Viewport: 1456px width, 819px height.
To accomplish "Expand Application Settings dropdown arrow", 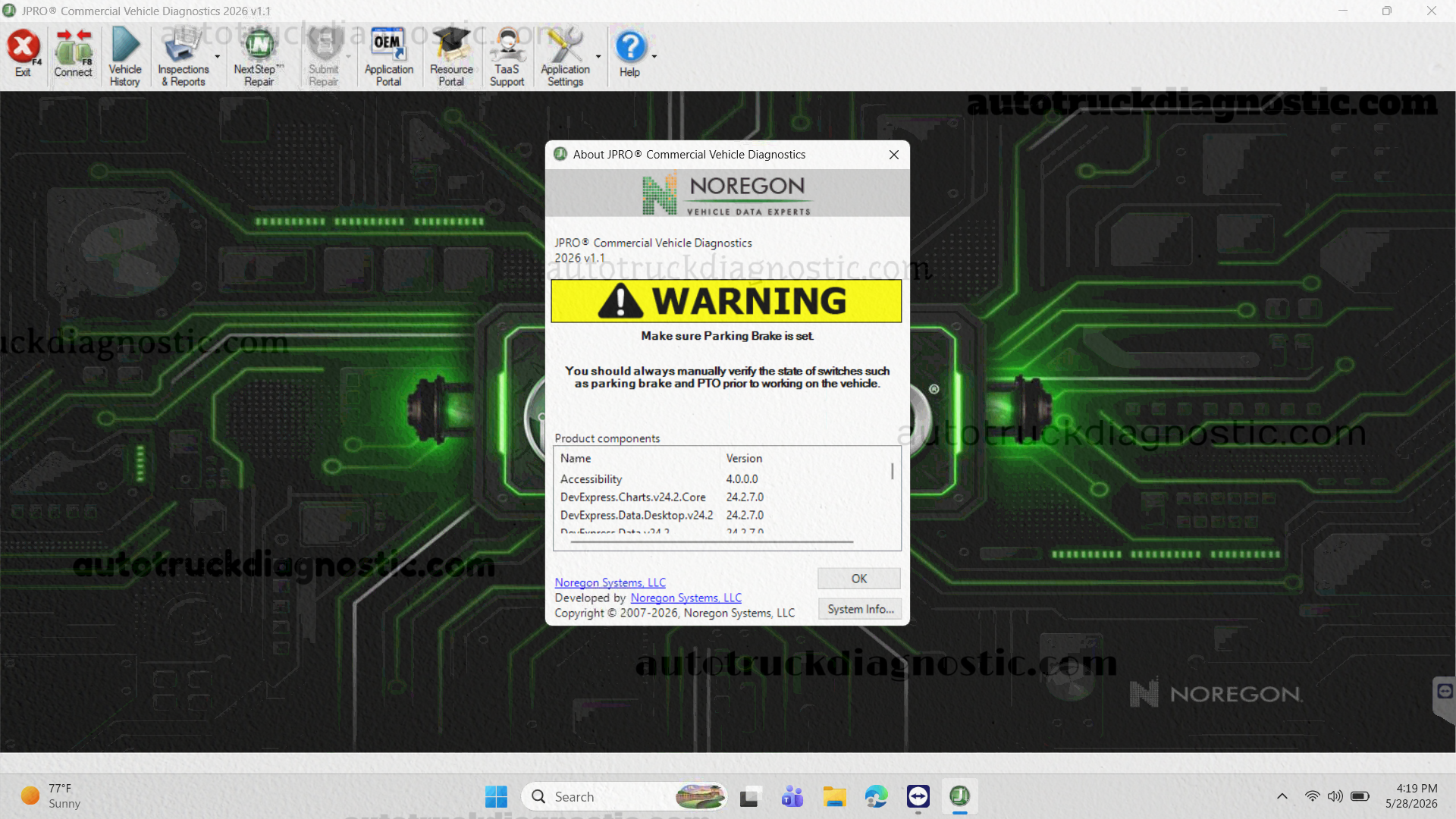I will click(x=598, y=57).
